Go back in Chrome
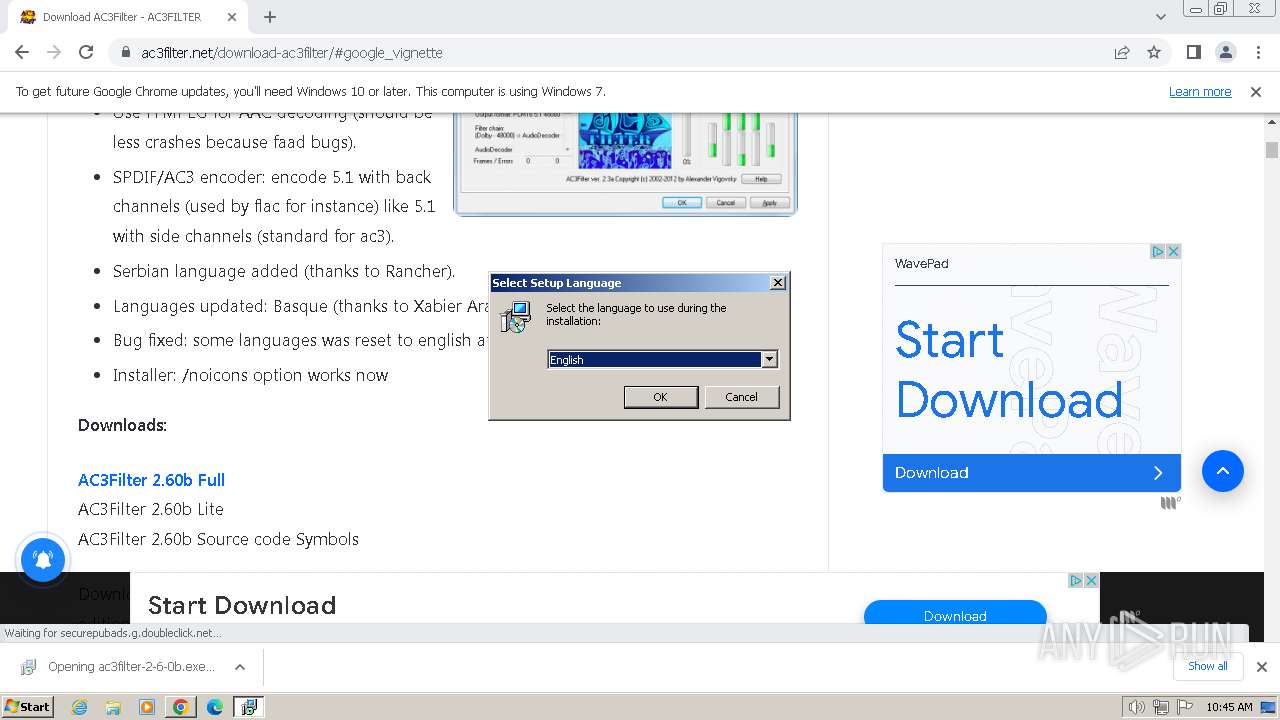 point(22,52)
